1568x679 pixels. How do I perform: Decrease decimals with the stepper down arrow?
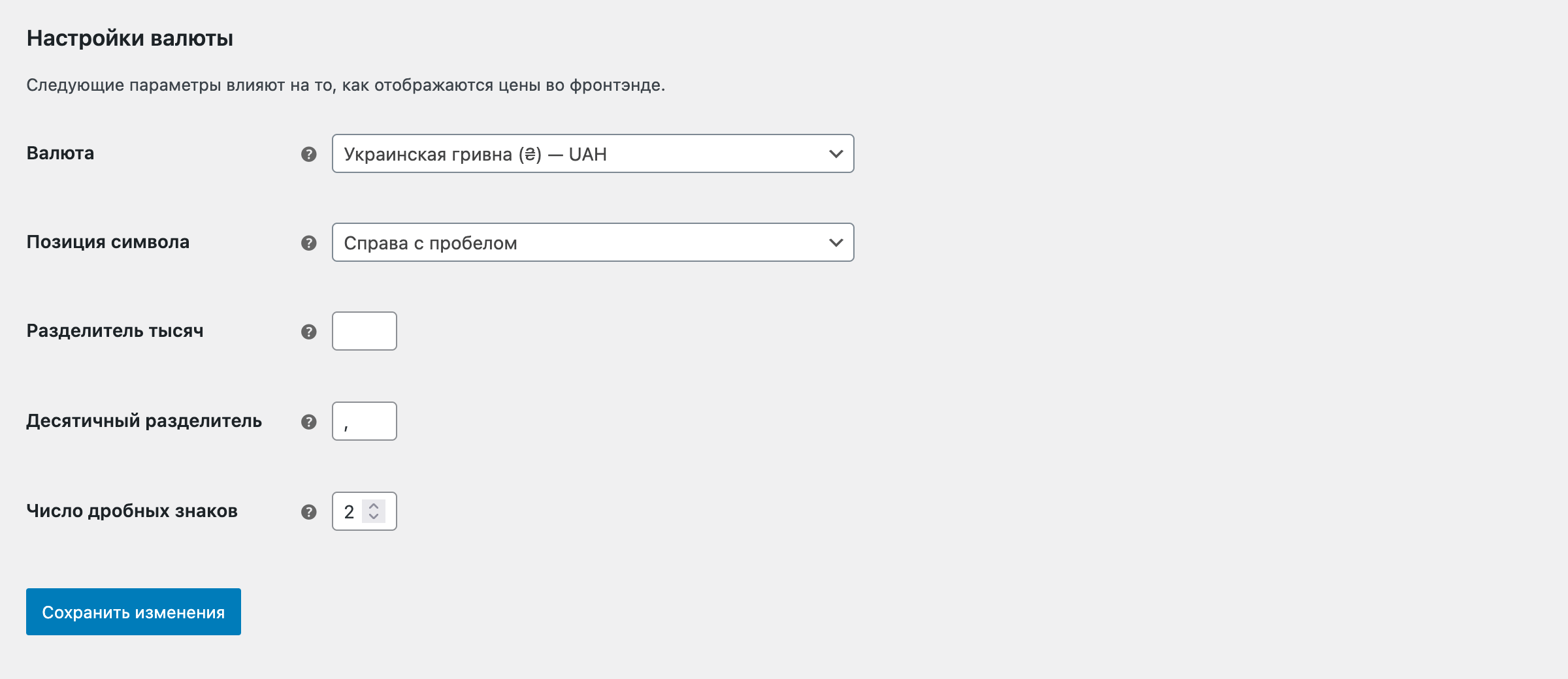374,517
